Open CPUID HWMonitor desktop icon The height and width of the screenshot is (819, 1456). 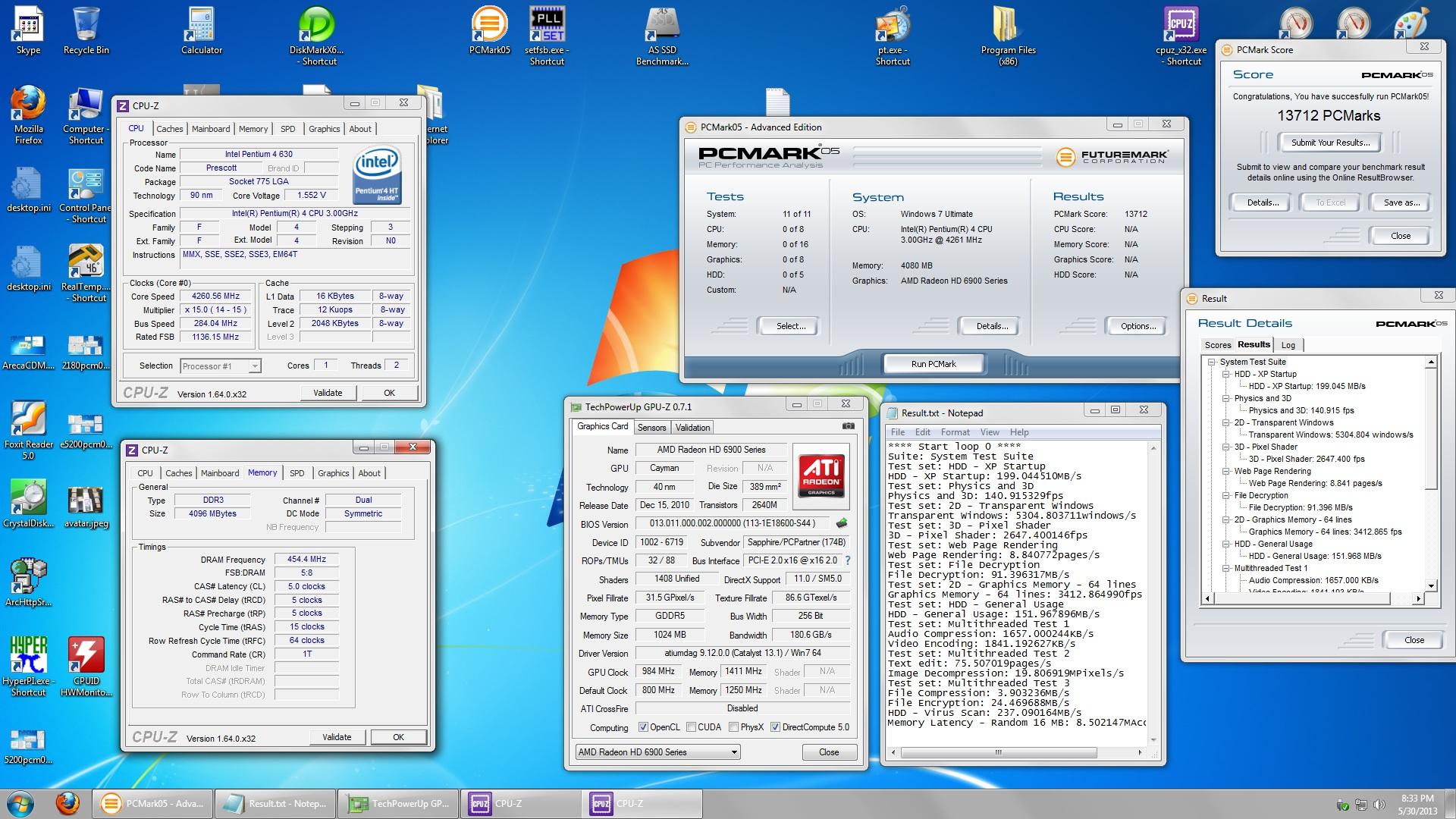(86, 667)
